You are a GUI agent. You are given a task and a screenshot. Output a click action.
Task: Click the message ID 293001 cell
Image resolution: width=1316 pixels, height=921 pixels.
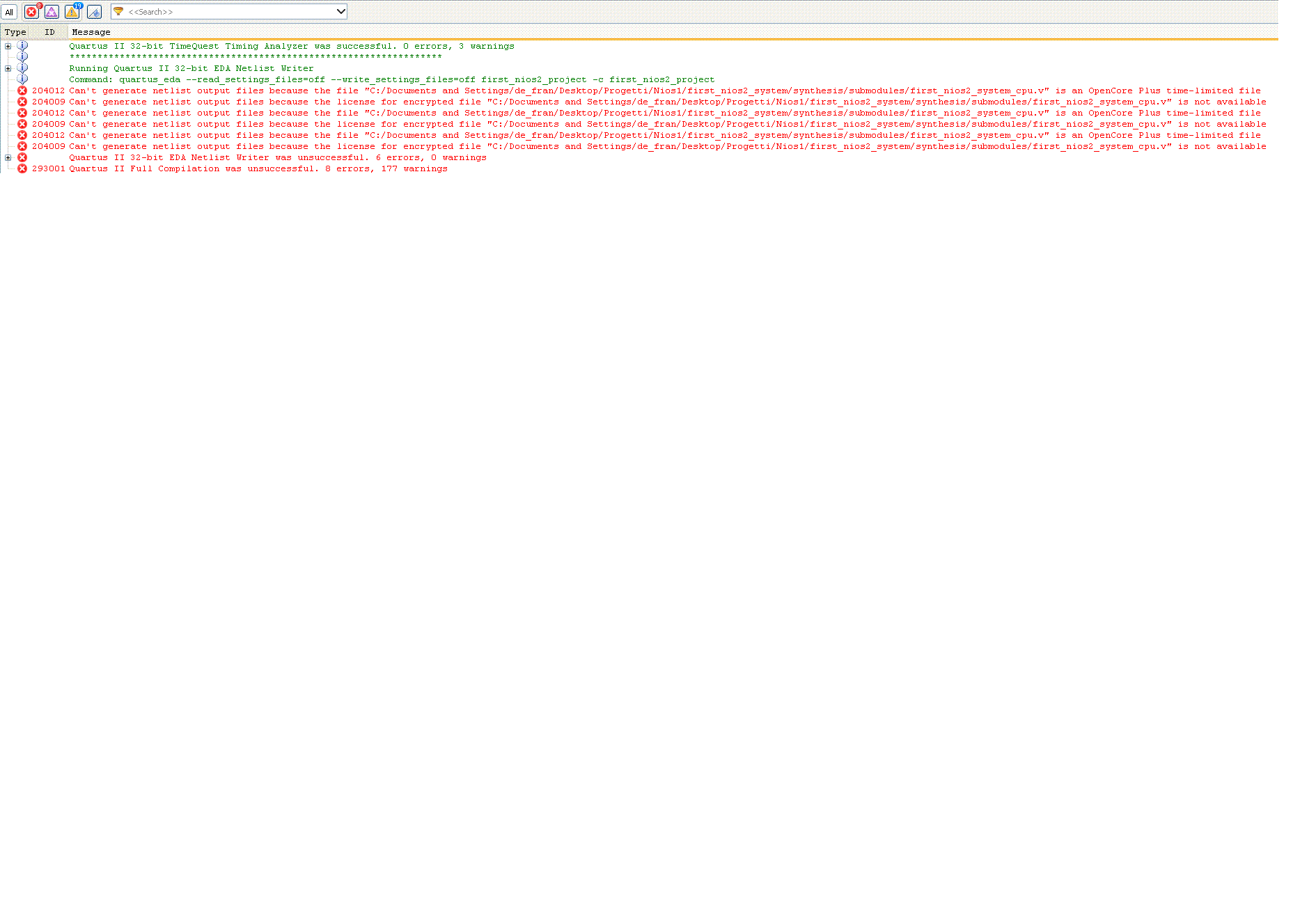pos(48,168)
